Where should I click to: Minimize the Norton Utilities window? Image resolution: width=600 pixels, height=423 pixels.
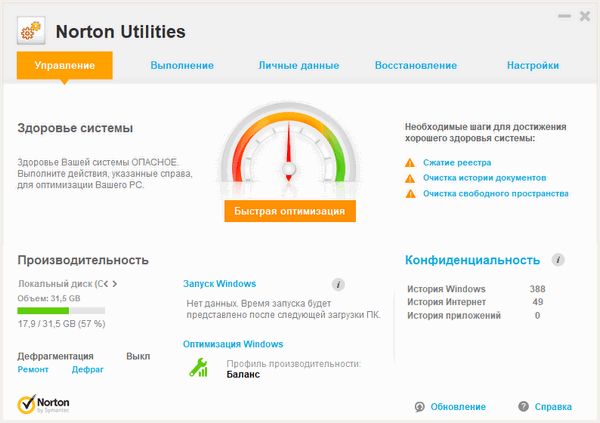point(564,16)
